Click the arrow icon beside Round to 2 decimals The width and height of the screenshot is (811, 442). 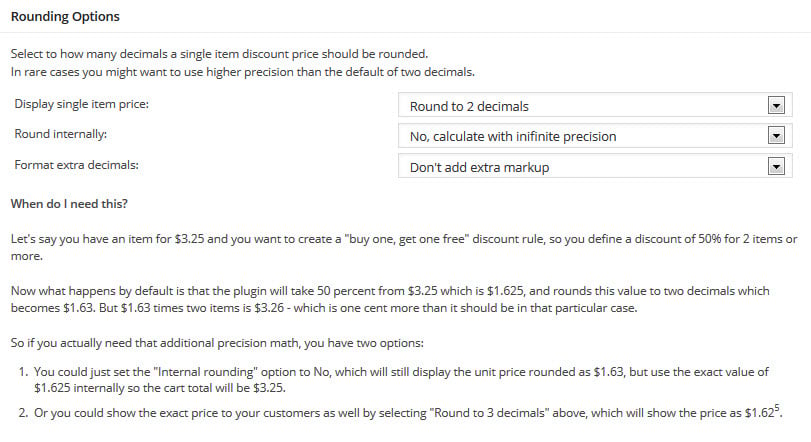pos(776,105)
